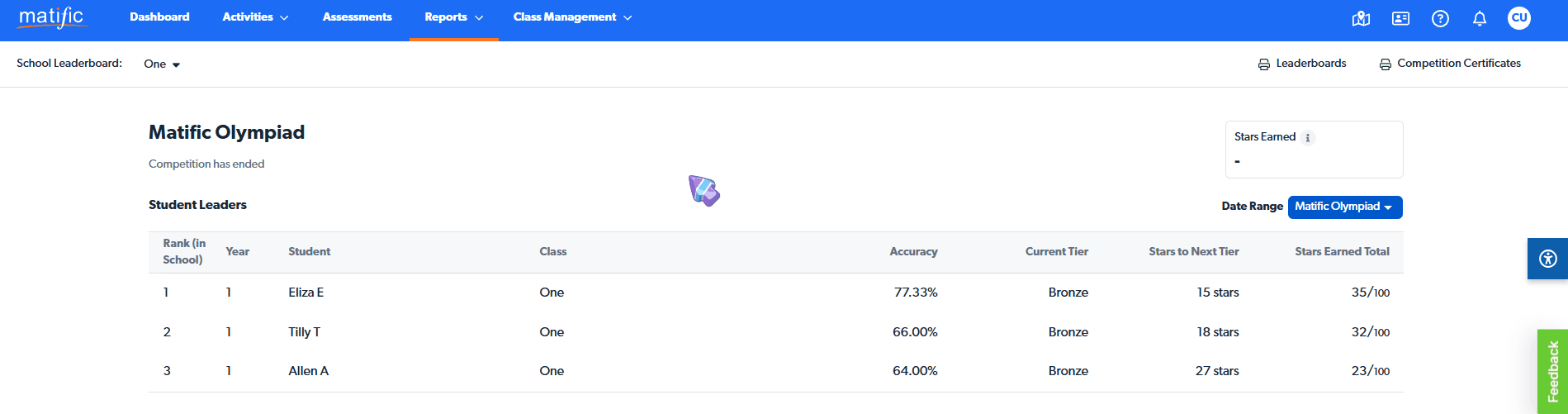The image size is (1568, 414).
Task: Click the Matific logo
Action: click(x=51, y=17)
